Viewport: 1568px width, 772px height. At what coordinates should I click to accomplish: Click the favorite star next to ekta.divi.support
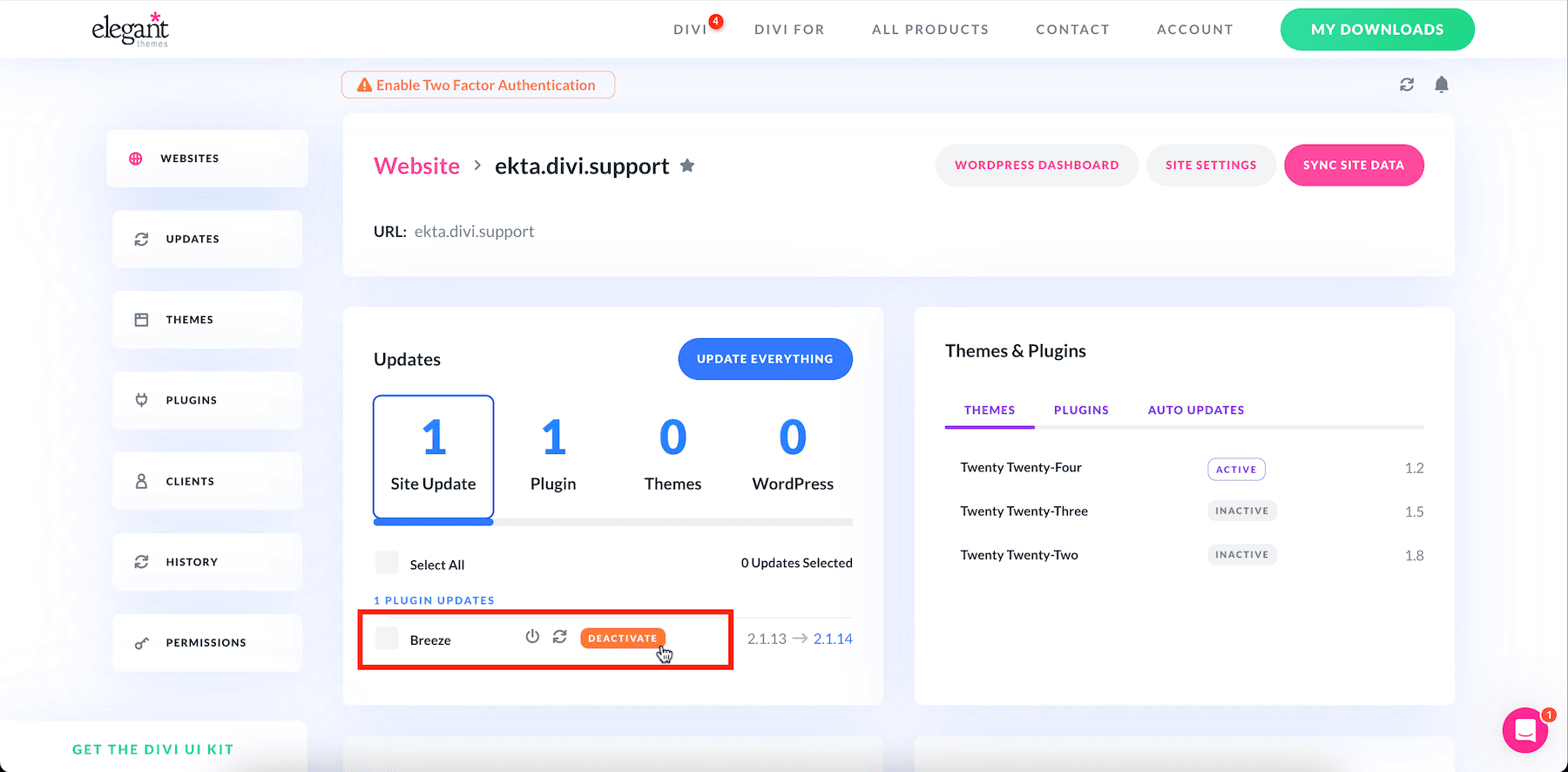coord(687,166)
